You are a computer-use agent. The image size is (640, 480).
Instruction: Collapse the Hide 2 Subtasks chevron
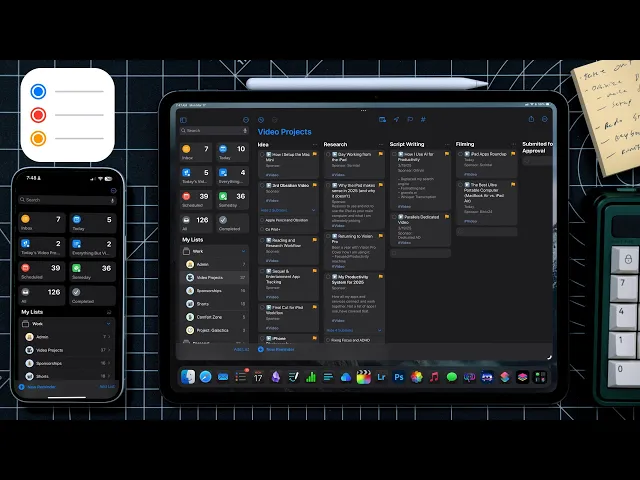pos(313,210)
